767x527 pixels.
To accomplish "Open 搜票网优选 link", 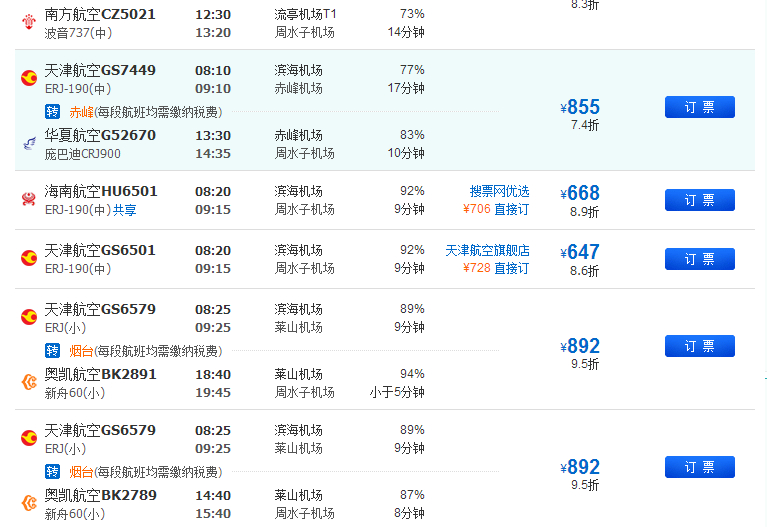I will point(499,191).
